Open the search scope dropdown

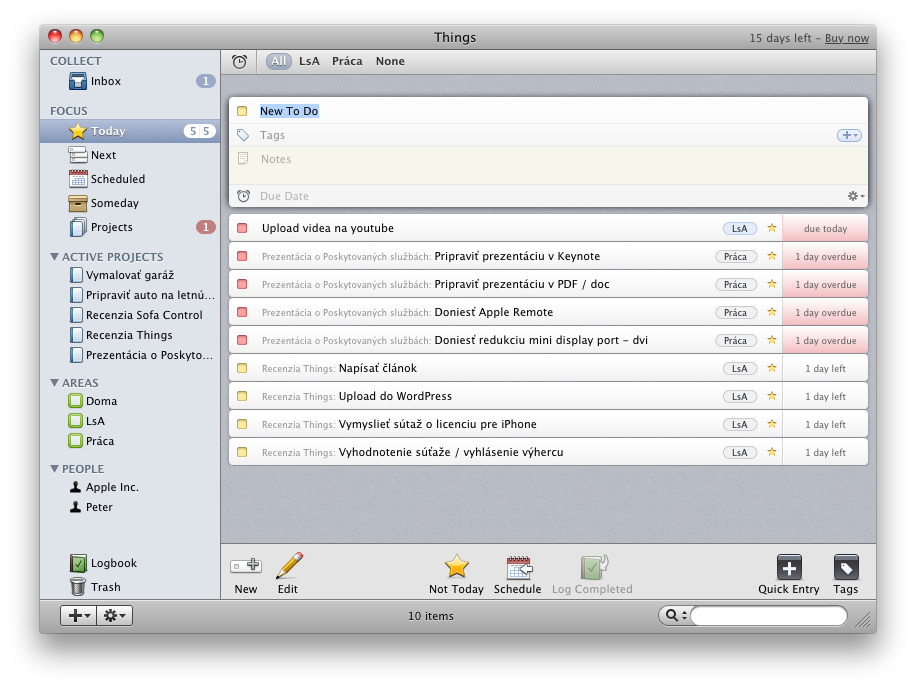675,615
